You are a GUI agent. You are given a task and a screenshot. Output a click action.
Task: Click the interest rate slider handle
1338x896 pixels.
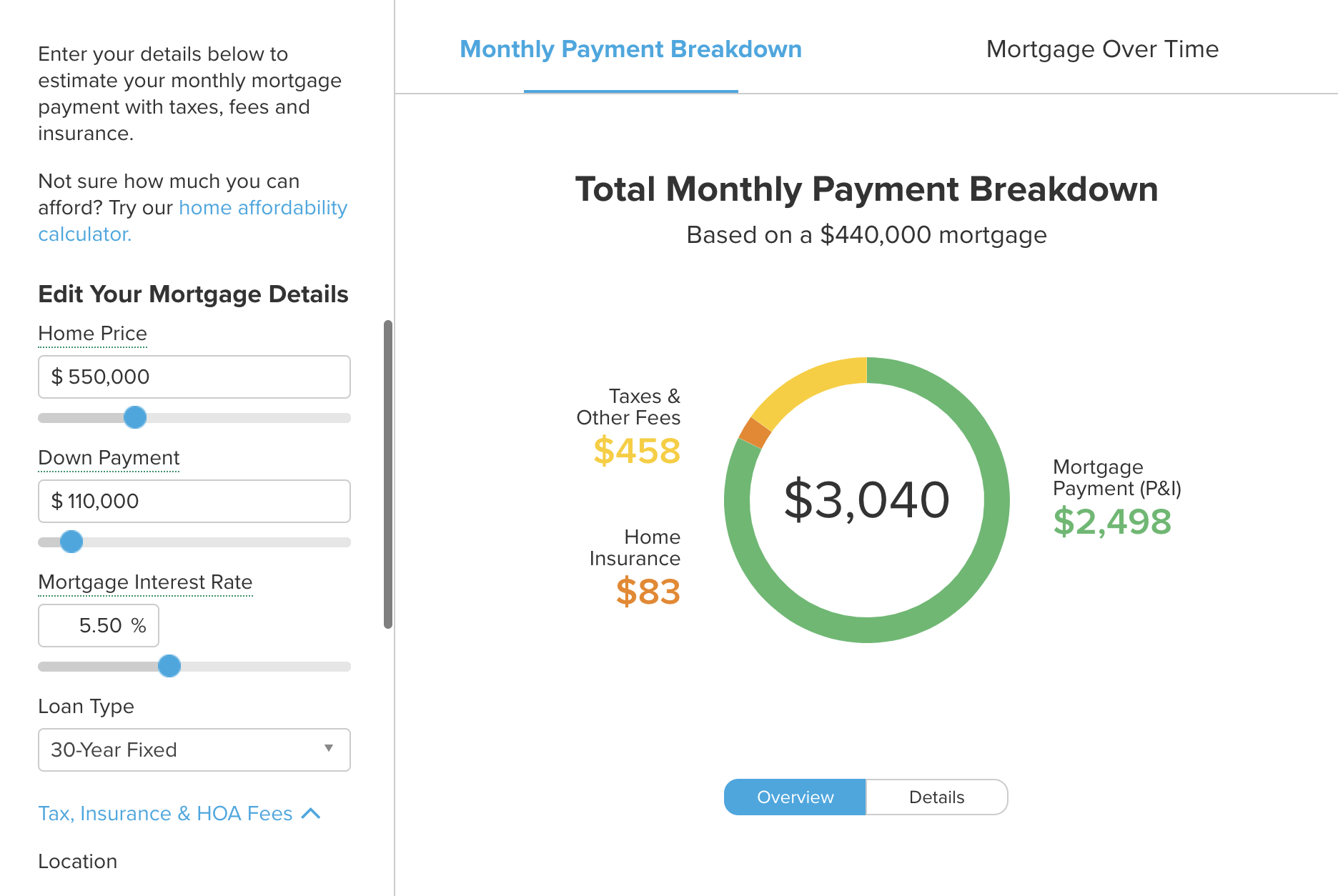tap(169, 666)
